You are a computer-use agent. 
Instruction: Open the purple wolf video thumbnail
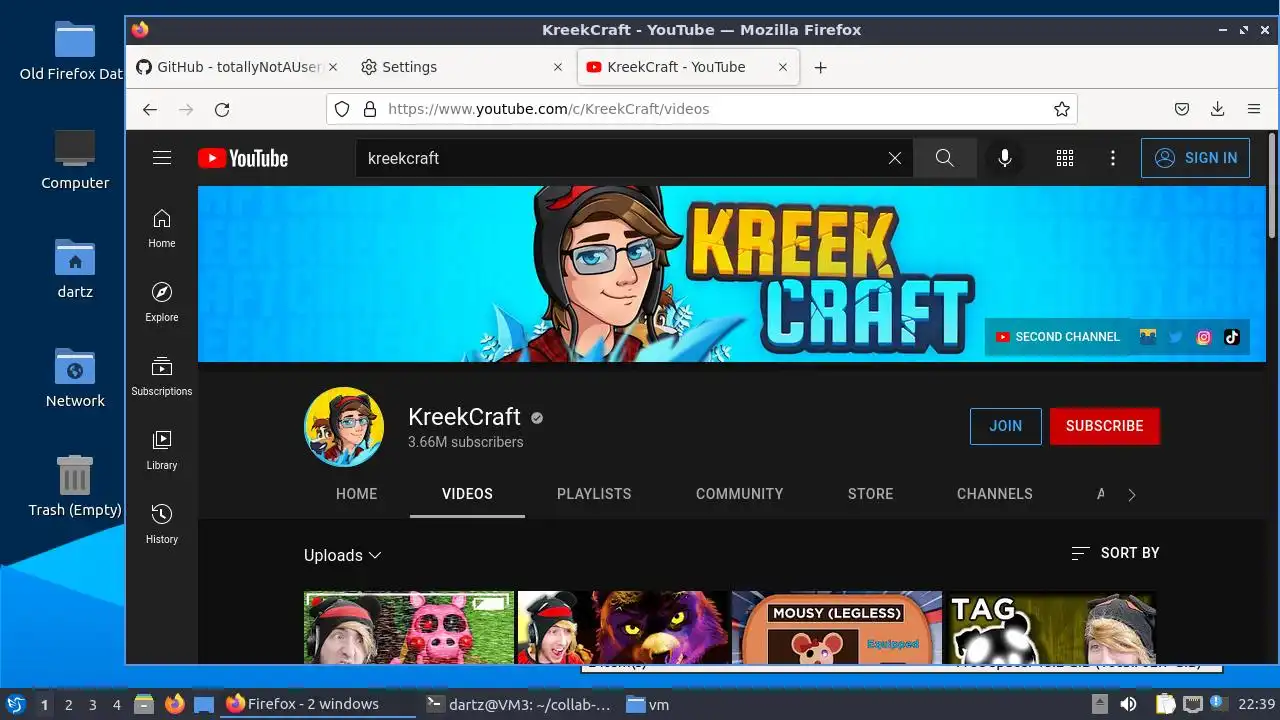(623, 627)
